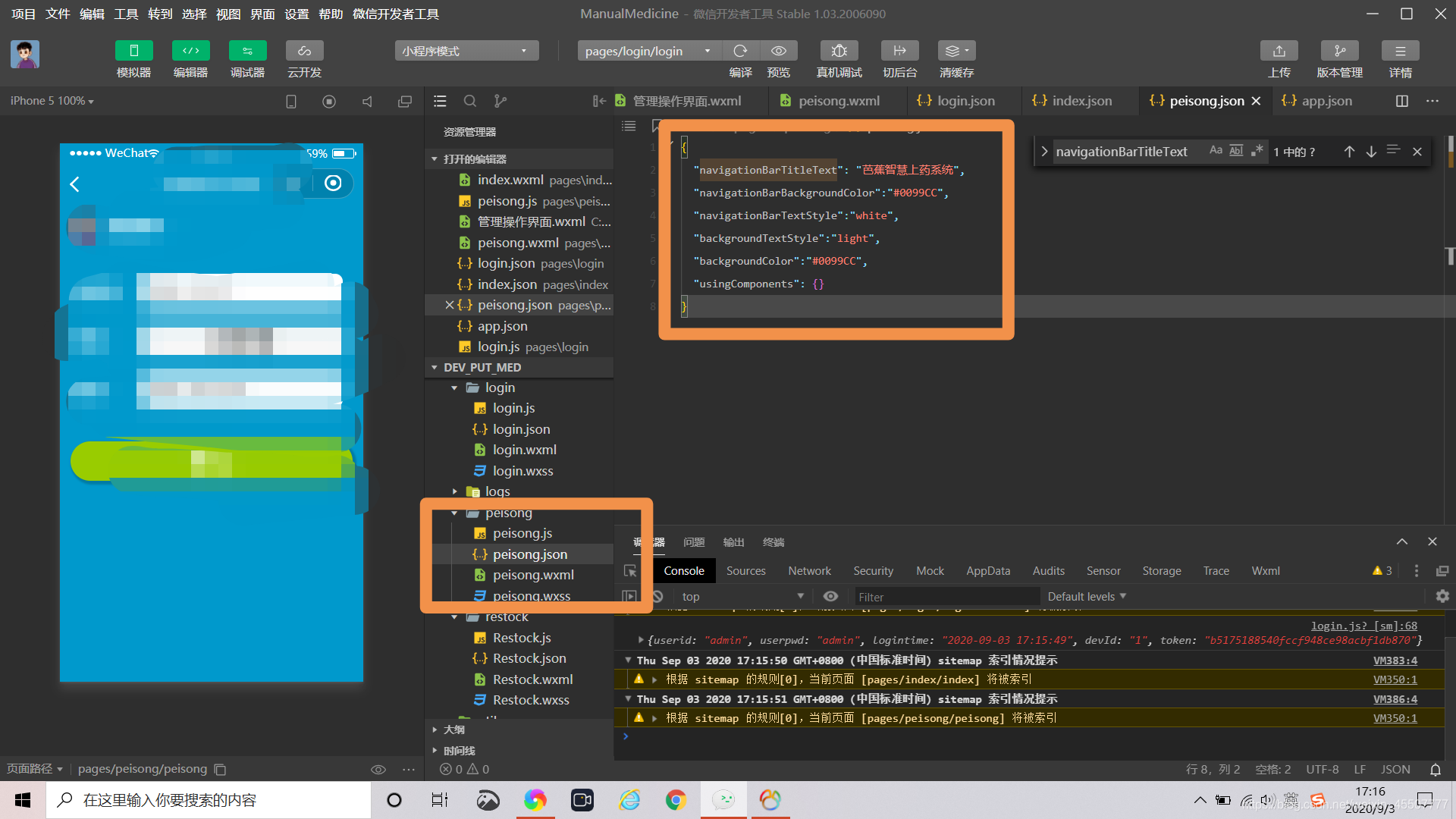This screenshot has width=1456, height=819.
Task: Open the VM383:4 source link
Action: (1395, 661)
